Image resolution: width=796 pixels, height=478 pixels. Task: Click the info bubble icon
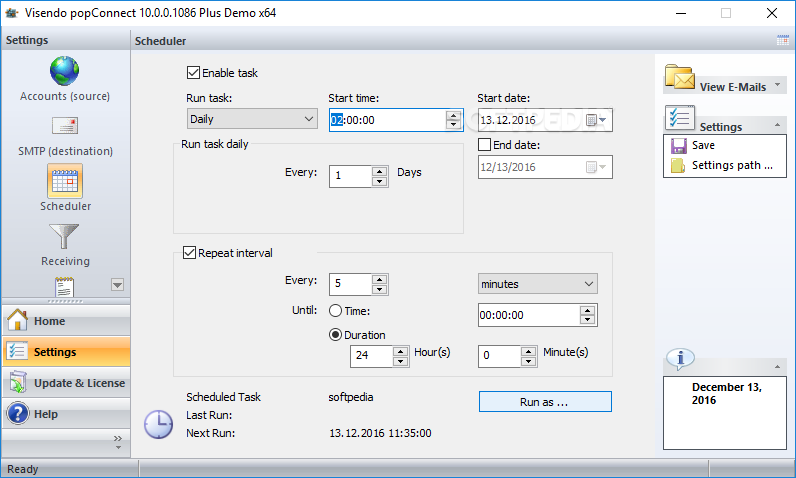[x=680, y=359]
